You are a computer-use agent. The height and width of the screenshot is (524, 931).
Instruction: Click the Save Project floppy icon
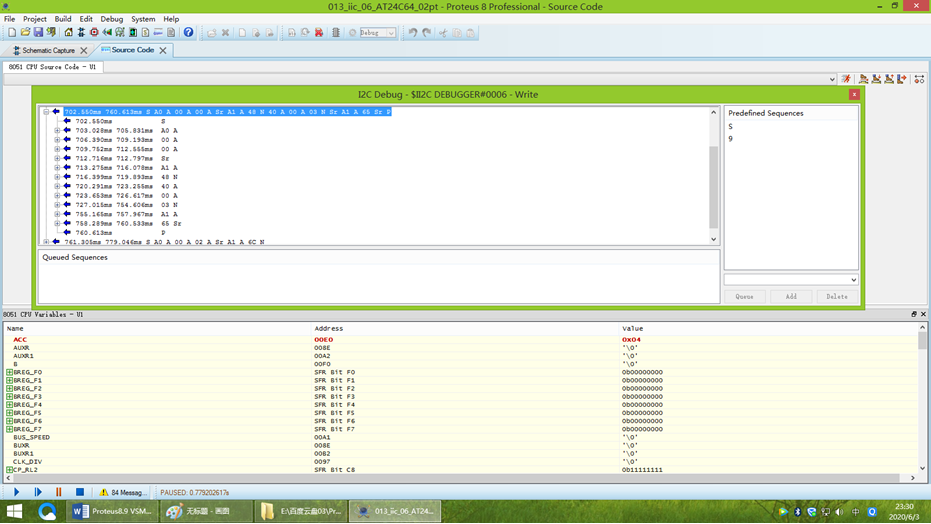click(38, 33)
